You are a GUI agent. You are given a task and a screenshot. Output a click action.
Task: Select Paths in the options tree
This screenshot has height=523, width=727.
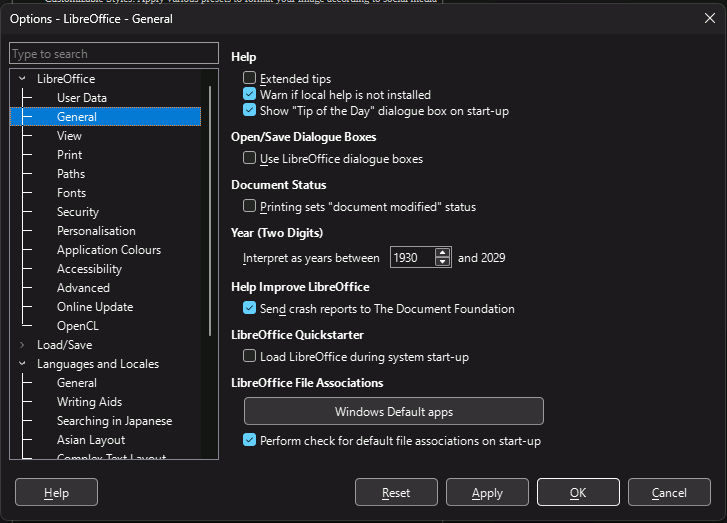71,174
